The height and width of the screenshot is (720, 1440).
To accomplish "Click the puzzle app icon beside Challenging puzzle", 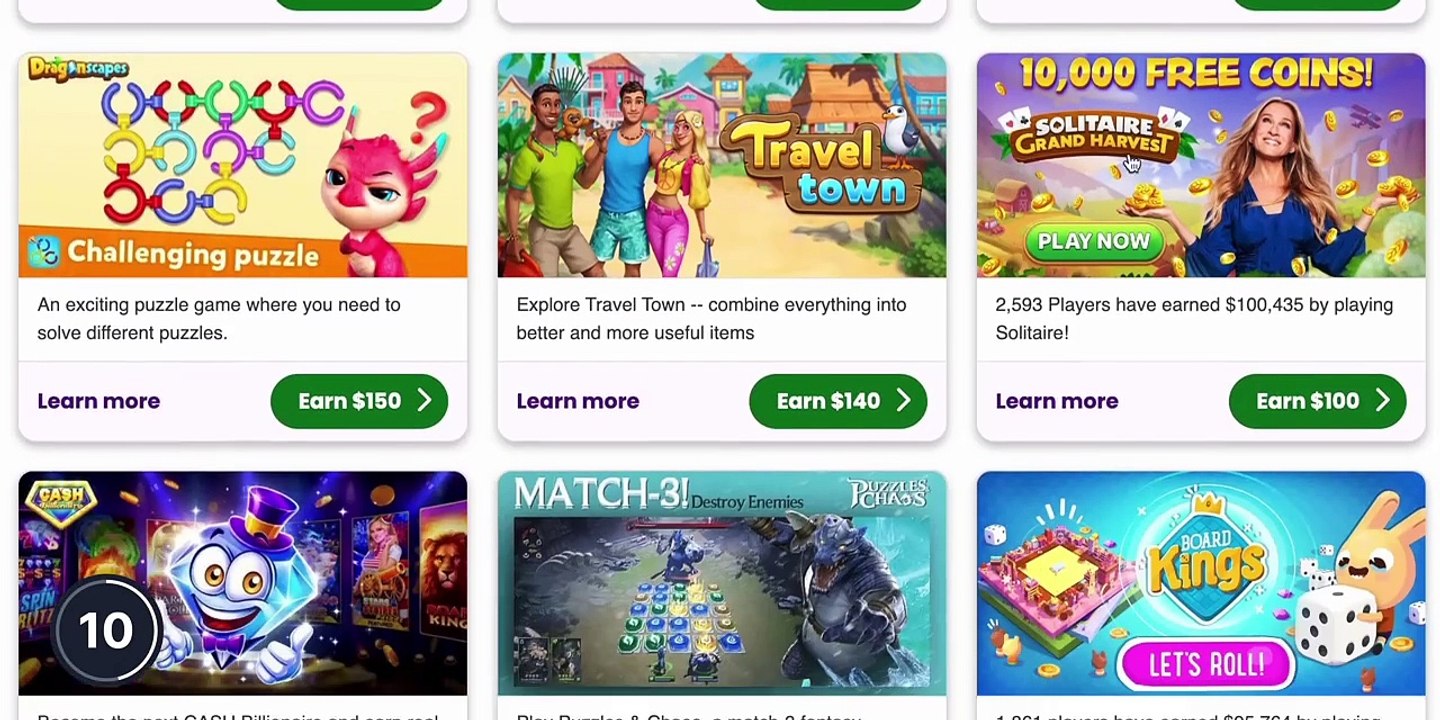I will [x=43, y=252].
